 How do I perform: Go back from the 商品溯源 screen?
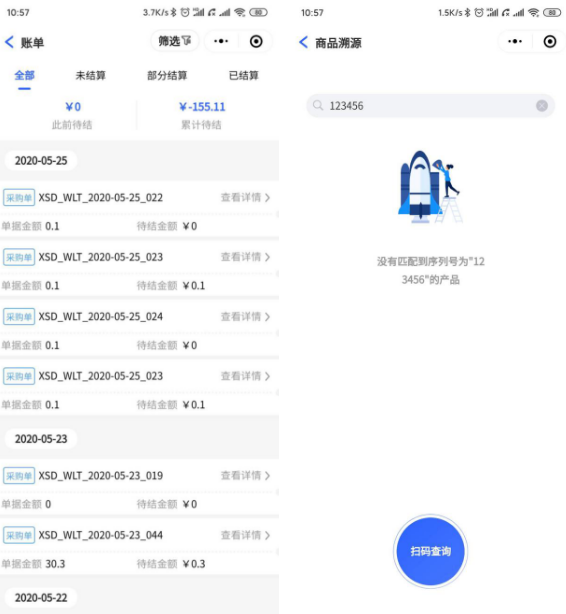tap(304, 42)
